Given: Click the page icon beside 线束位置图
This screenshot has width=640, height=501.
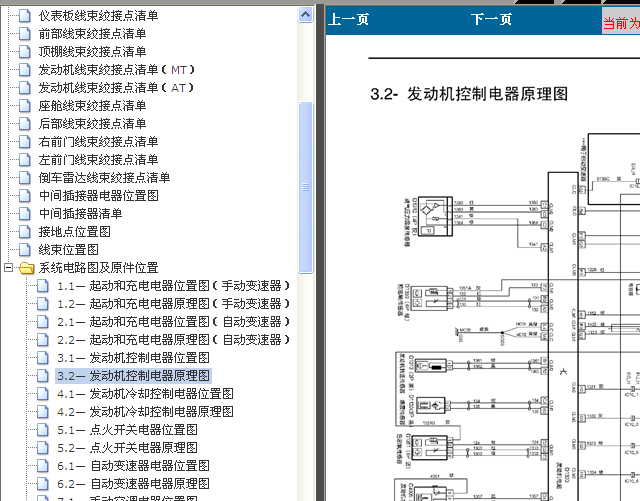Looking at the screenshot, I should tap(24, 249).
